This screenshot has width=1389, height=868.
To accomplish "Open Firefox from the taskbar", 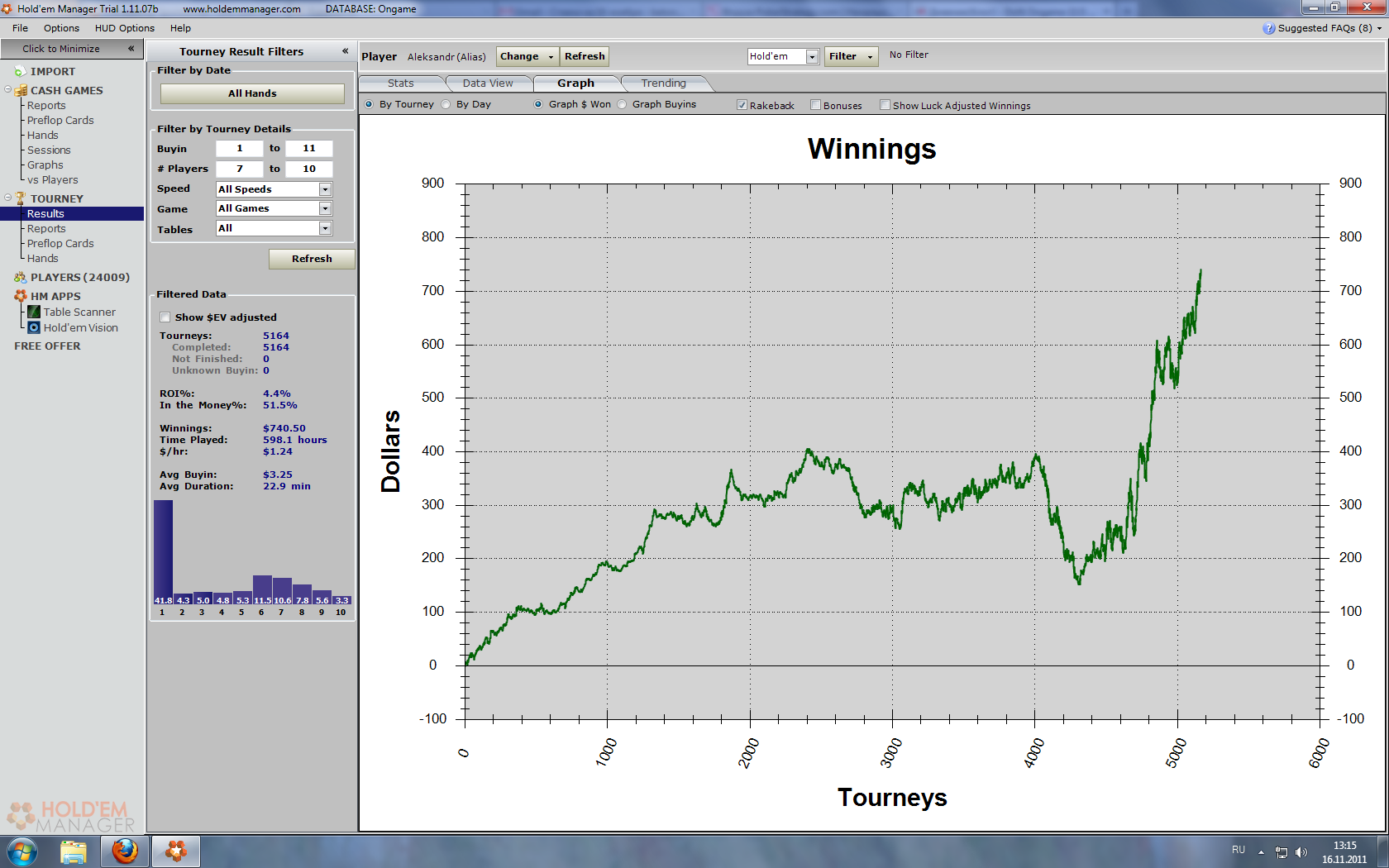I will coord(125,851).
